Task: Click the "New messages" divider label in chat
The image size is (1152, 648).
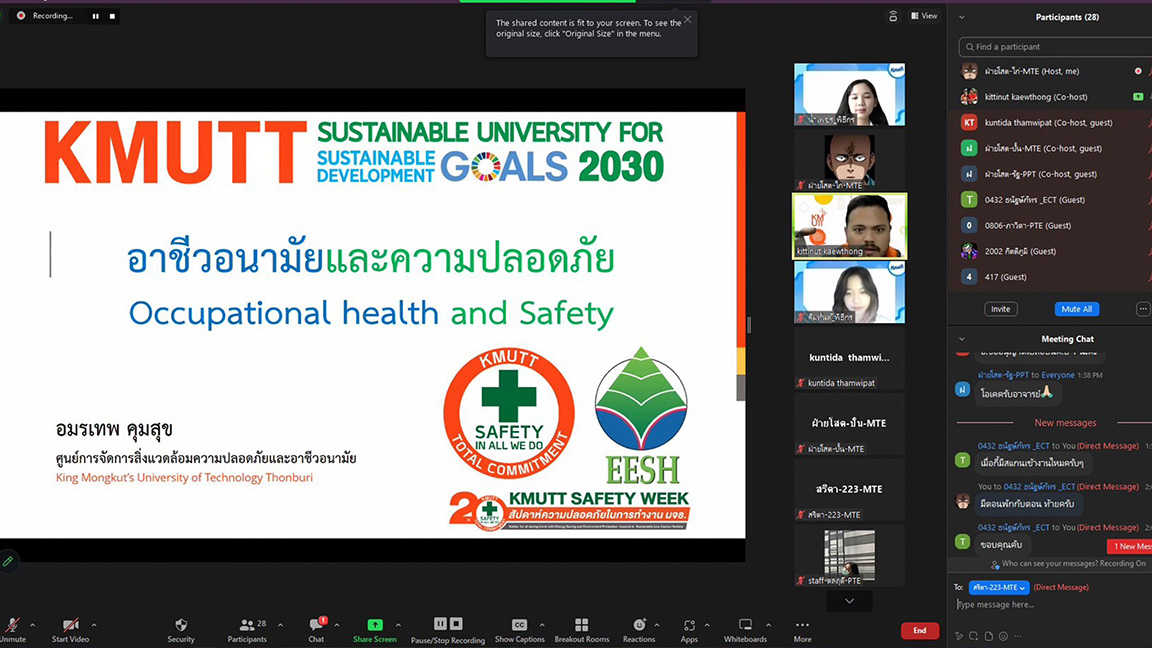Action: click(x=1065, y=423)
